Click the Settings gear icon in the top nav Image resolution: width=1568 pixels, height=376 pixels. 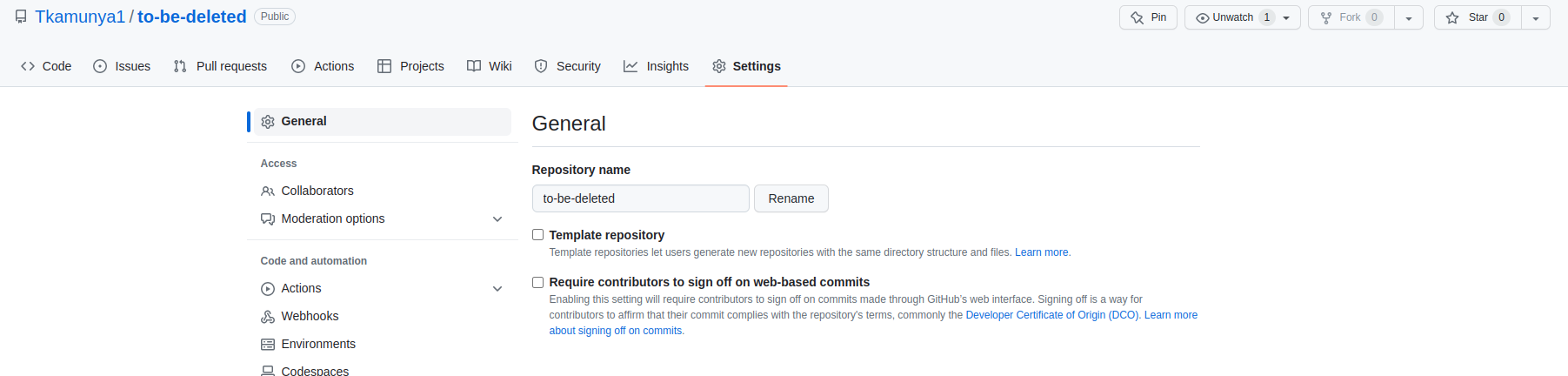click(719, 66)
